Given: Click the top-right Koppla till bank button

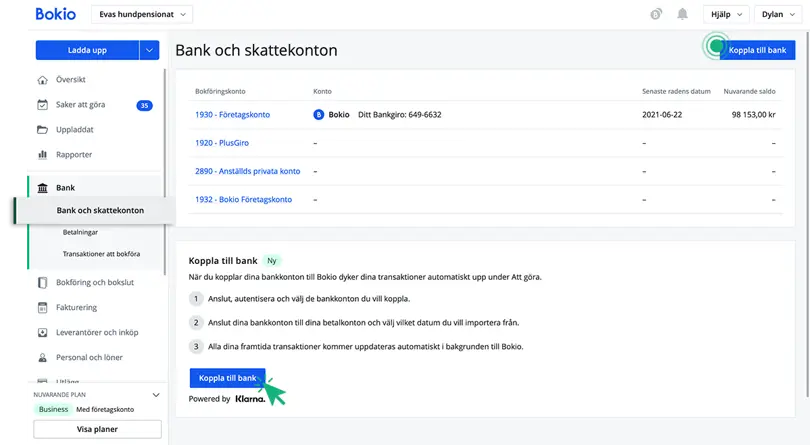Looking at the screenshot, I should pyautogui.click(x=757, y=50).
